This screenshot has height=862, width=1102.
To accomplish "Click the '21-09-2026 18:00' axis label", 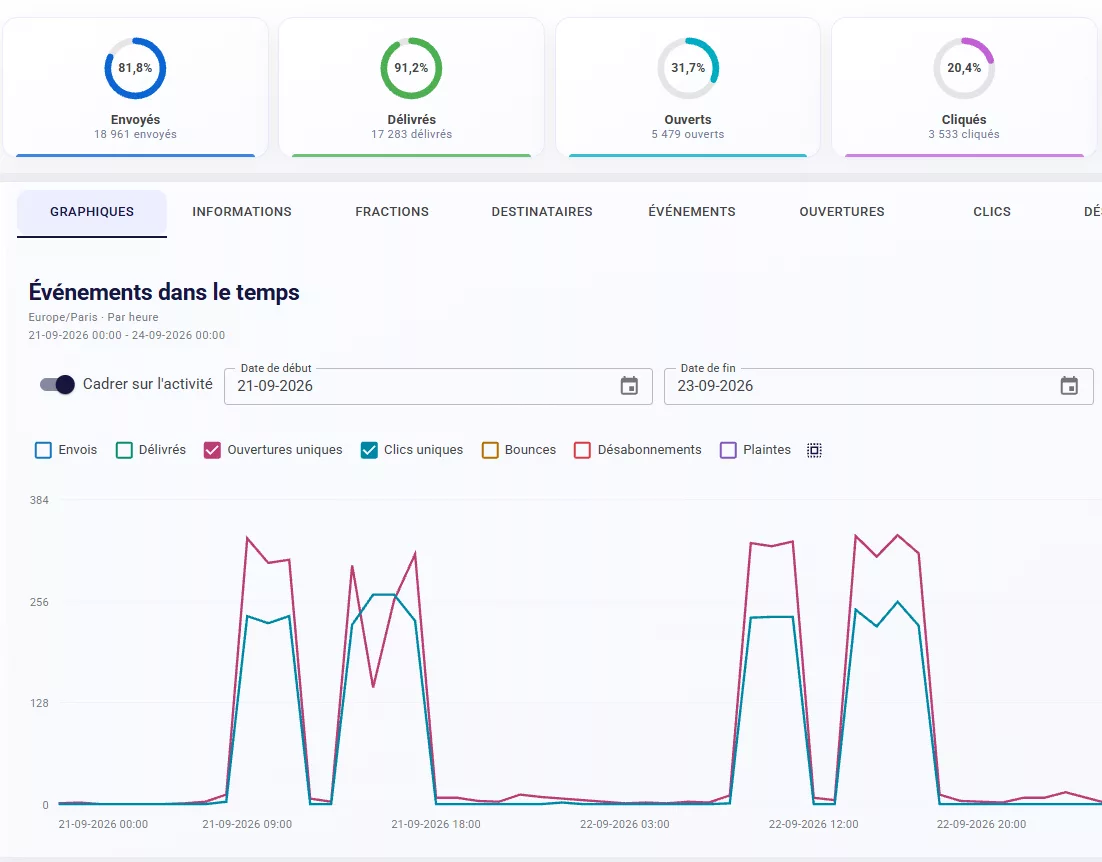I will pyautogui.click(x=436, y=824).
